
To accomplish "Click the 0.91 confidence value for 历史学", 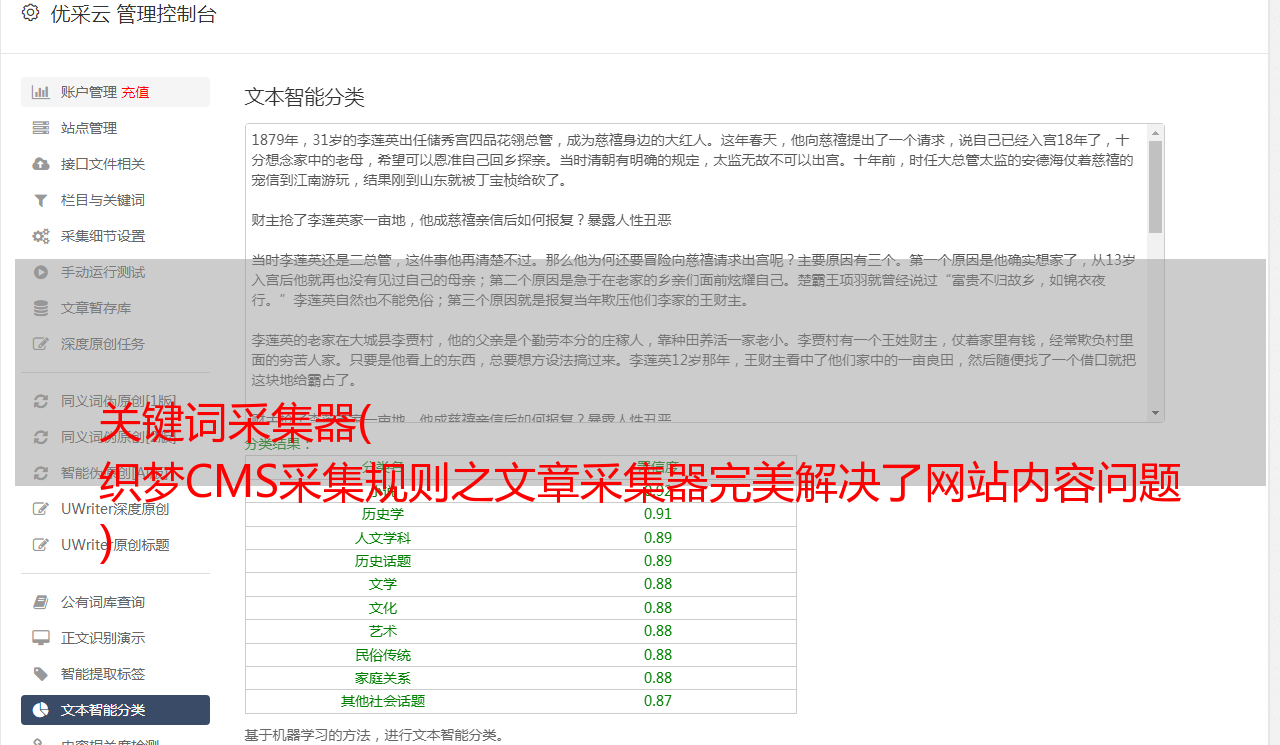I will click(x=658, y=514).
